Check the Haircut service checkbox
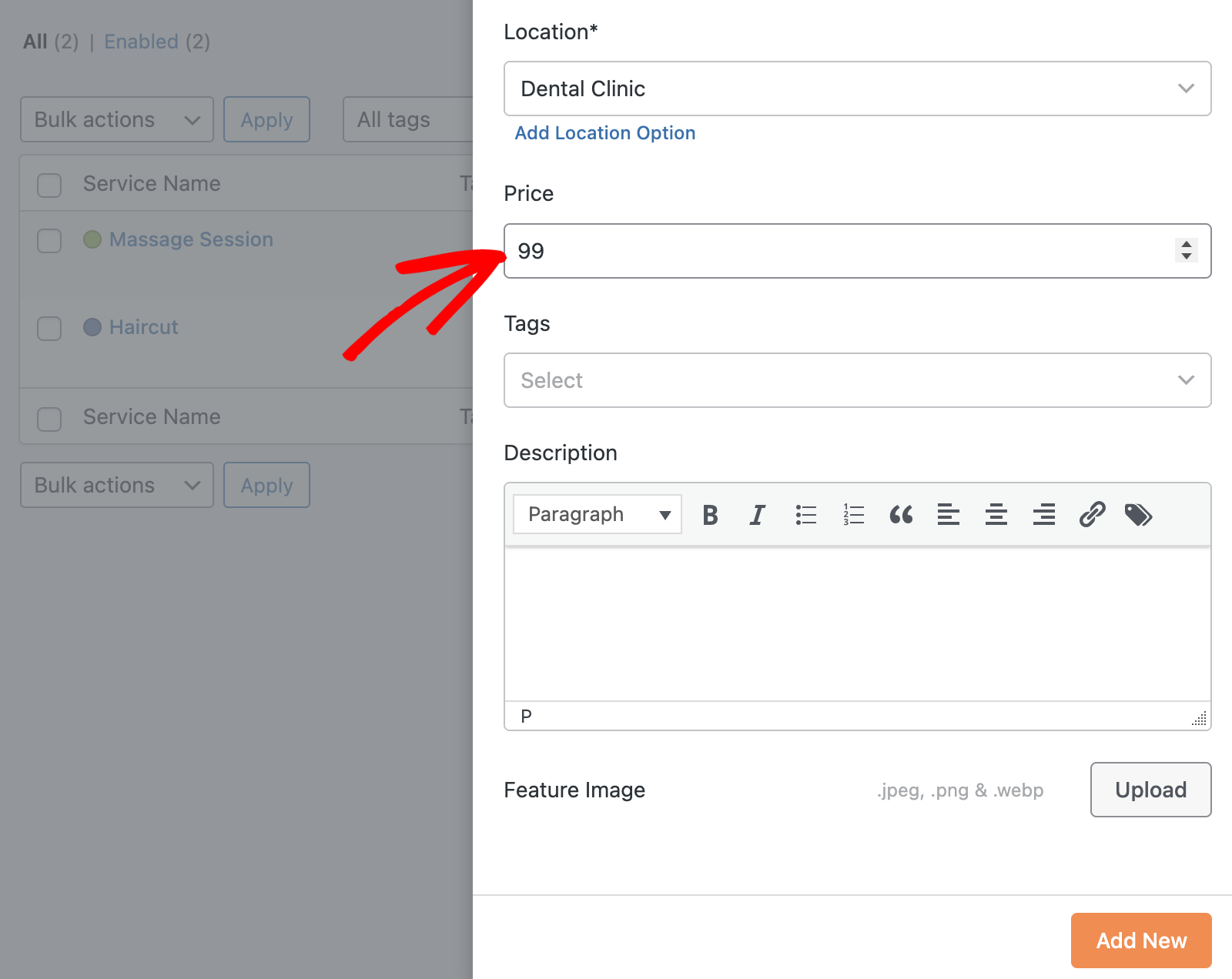Viewport: 1232px width, 979px height. point(49,329)
